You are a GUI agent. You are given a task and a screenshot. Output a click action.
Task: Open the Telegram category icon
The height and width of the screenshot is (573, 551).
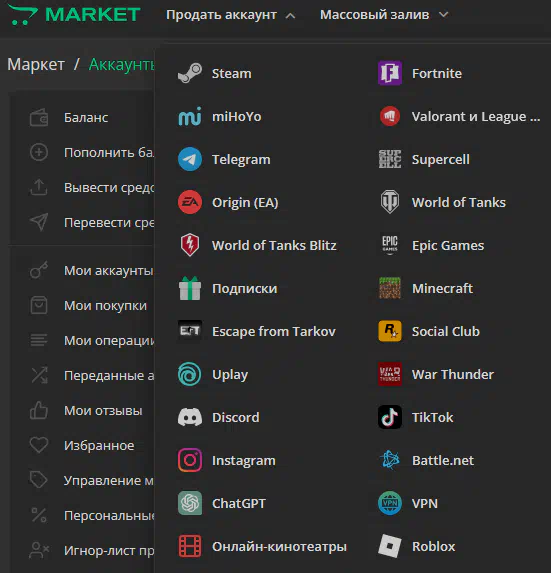coord(190,159)
